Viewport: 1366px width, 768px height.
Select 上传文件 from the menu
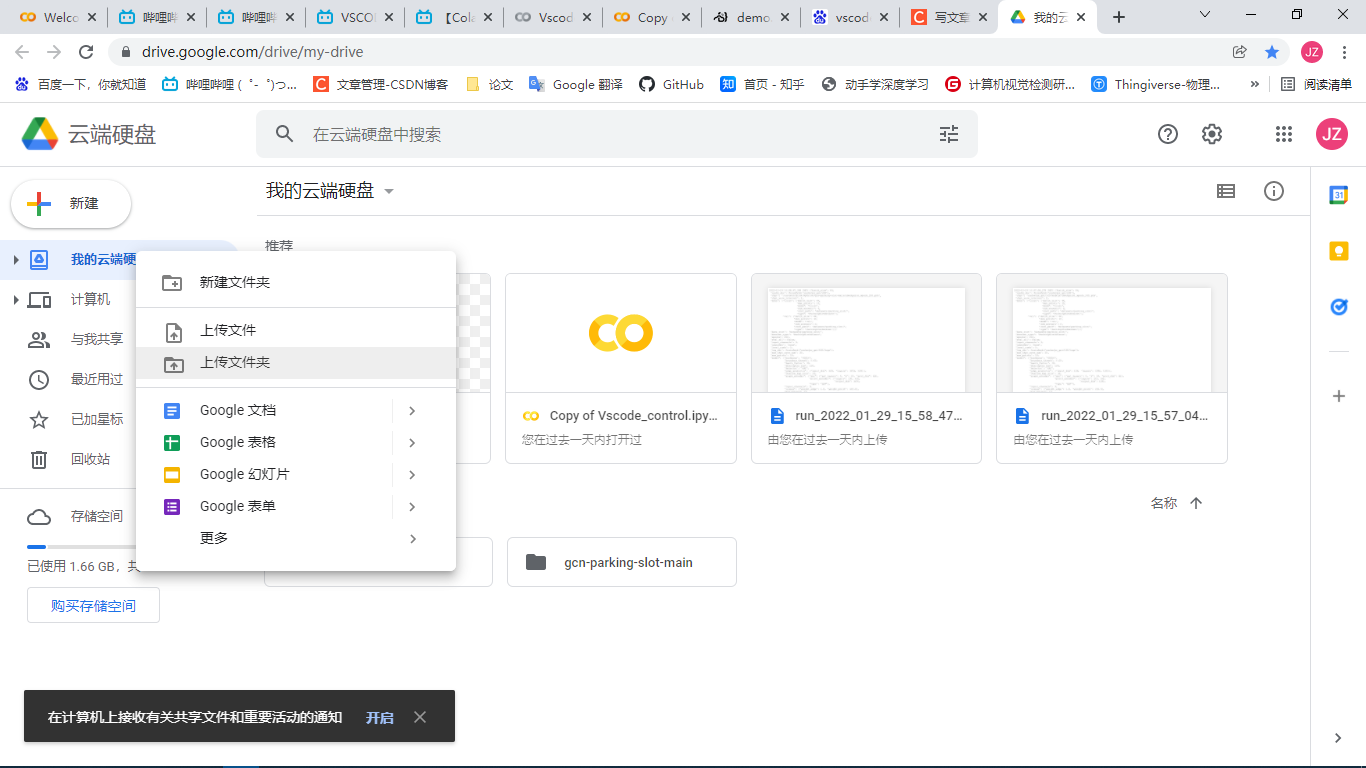click(229, 331)
